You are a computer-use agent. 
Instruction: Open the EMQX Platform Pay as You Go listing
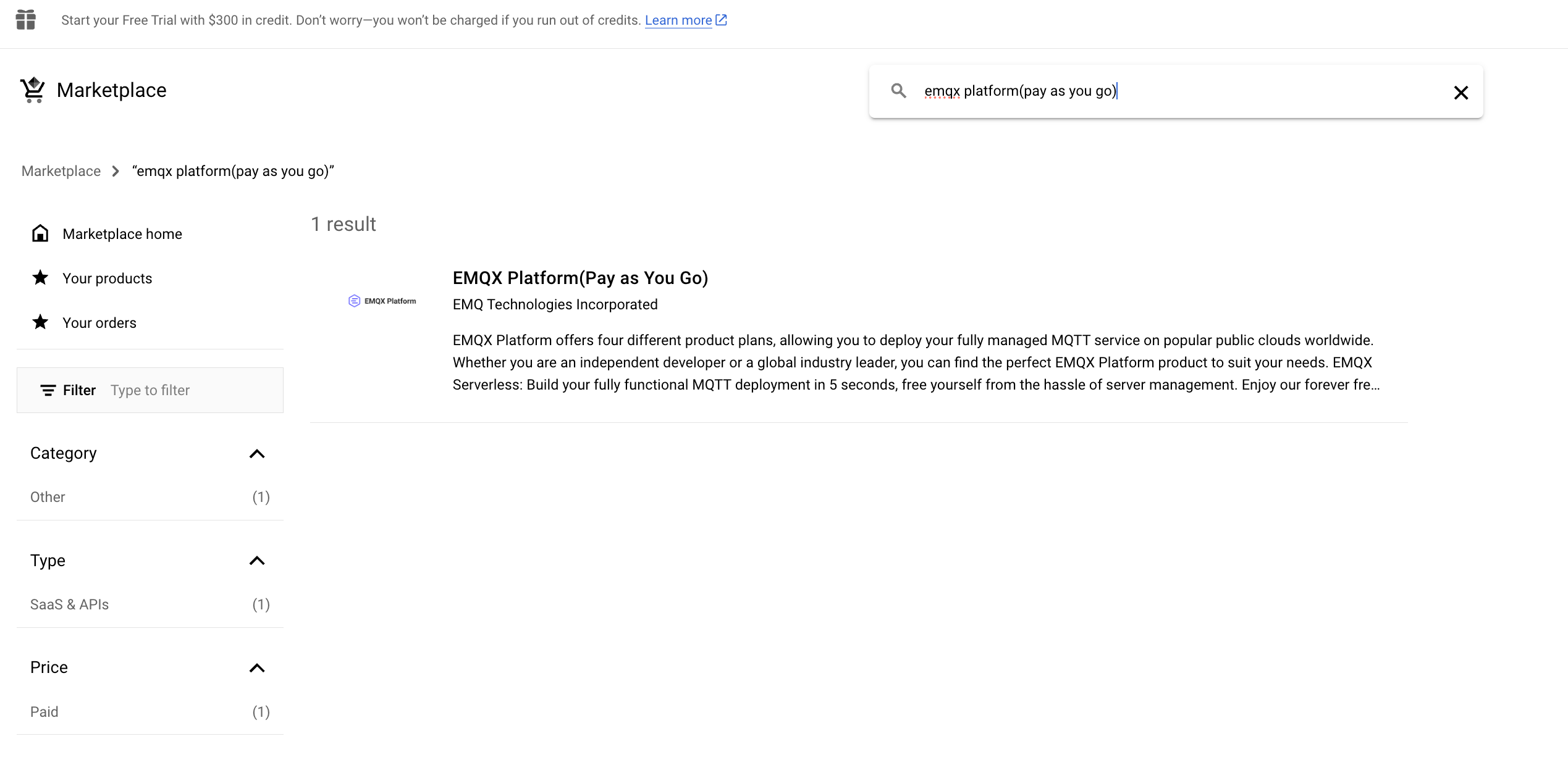coord(580,278)
